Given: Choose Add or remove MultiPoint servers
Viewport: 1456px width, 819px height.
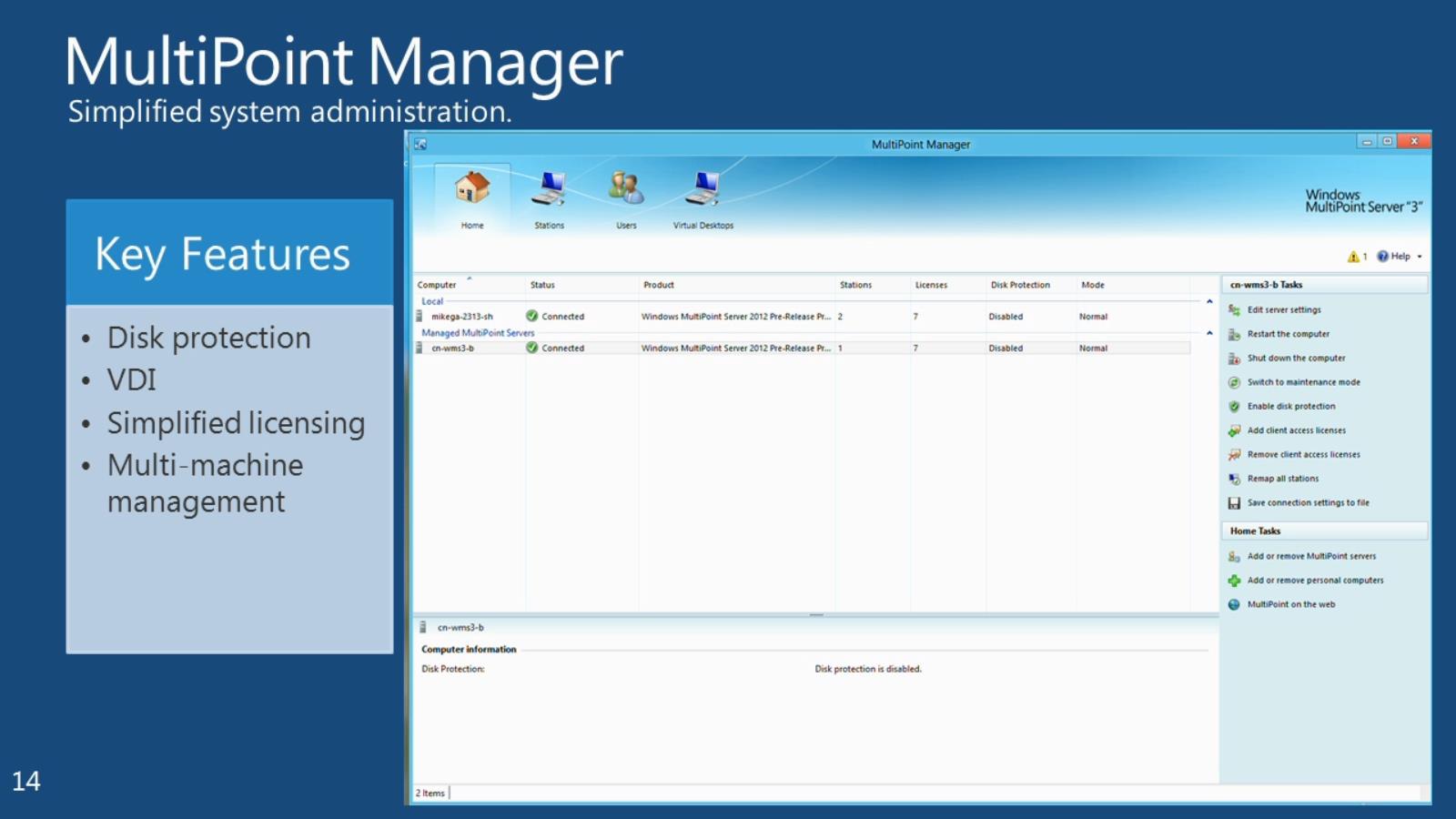Looking at the screenshot, I should click(x=1311, y=556).
